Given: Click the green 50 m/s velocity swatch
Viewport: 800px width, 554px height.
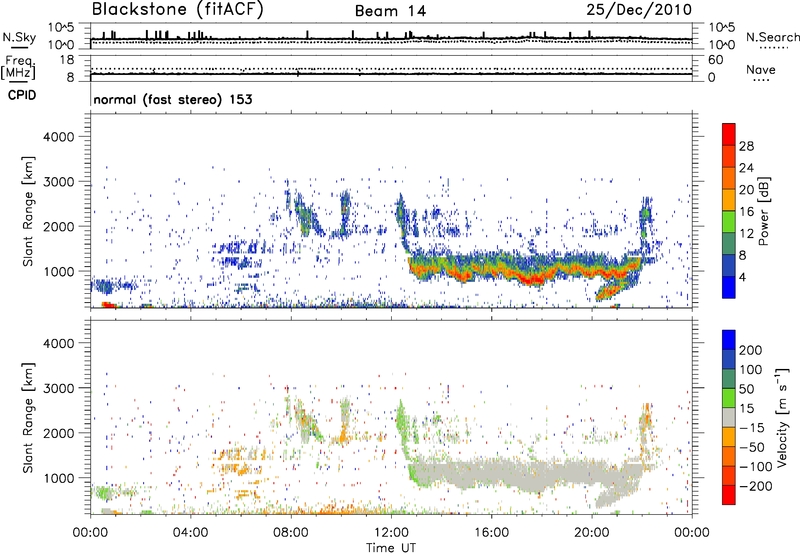Looking at the screenshot, I should coord(729,398).
